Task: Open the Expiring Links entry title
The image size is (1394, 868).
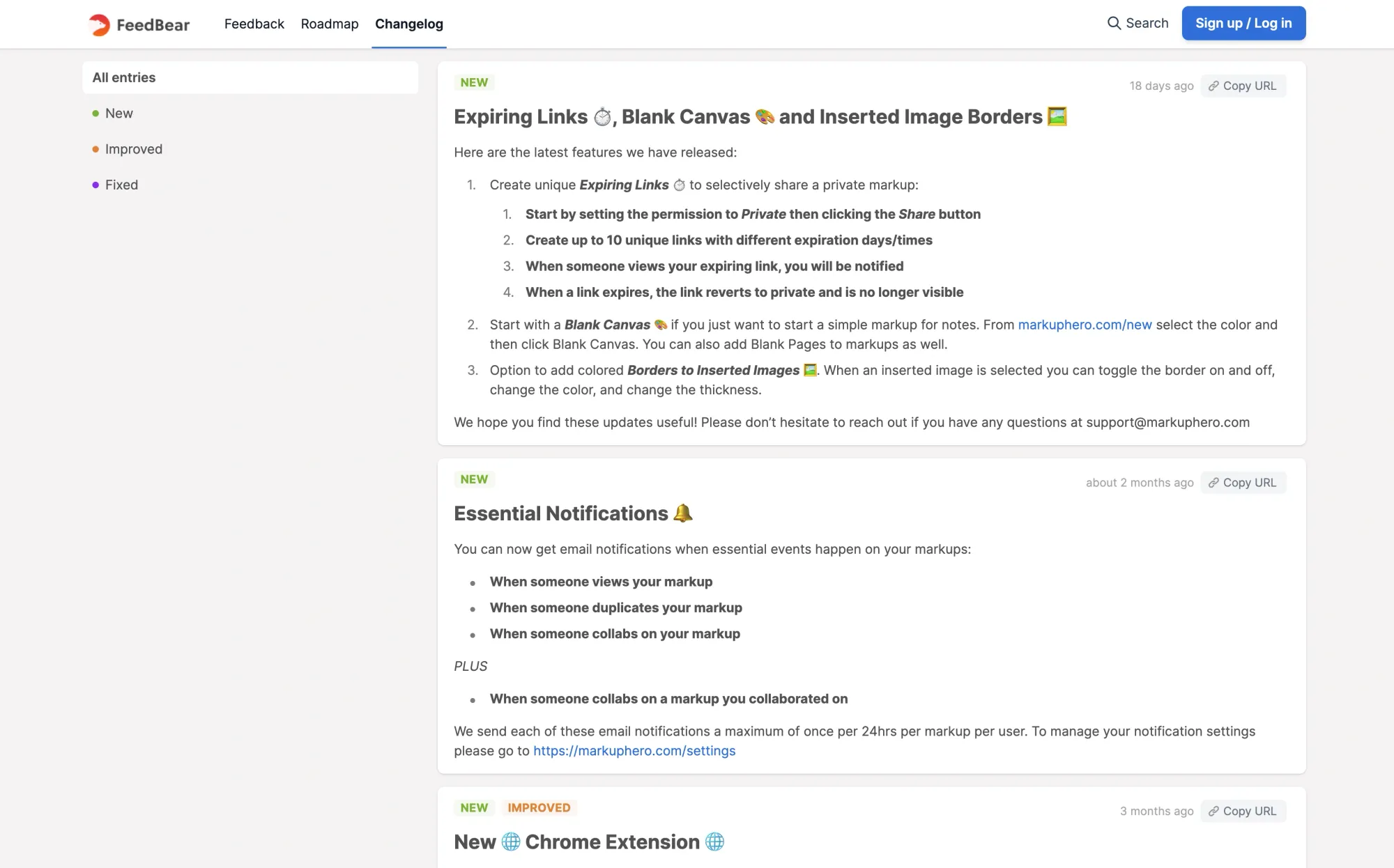Action: [749, 116]
